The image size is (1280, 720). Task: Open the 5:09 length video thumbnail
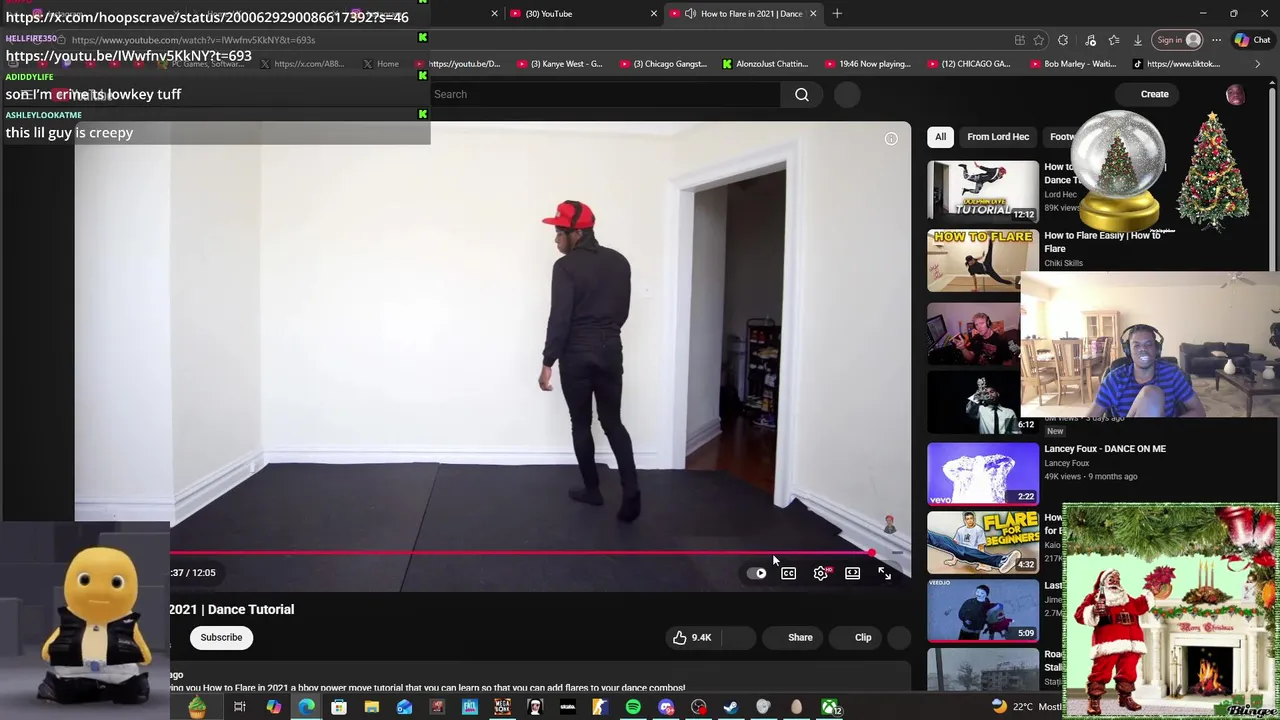pyautogui.click(x=983, y=610)
